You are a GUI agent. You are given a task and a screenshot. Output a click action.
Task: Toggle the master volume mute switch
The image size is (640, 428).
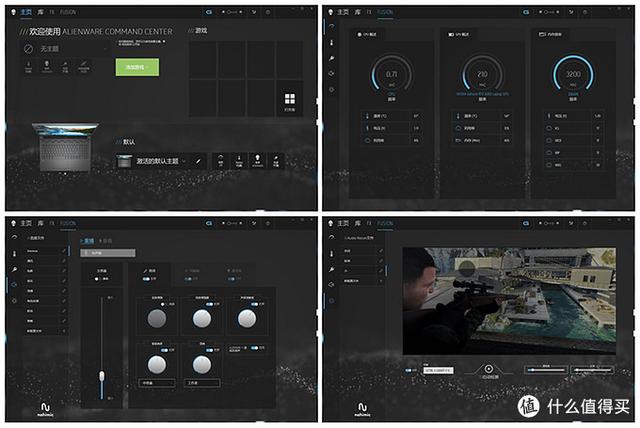[97, 279]
